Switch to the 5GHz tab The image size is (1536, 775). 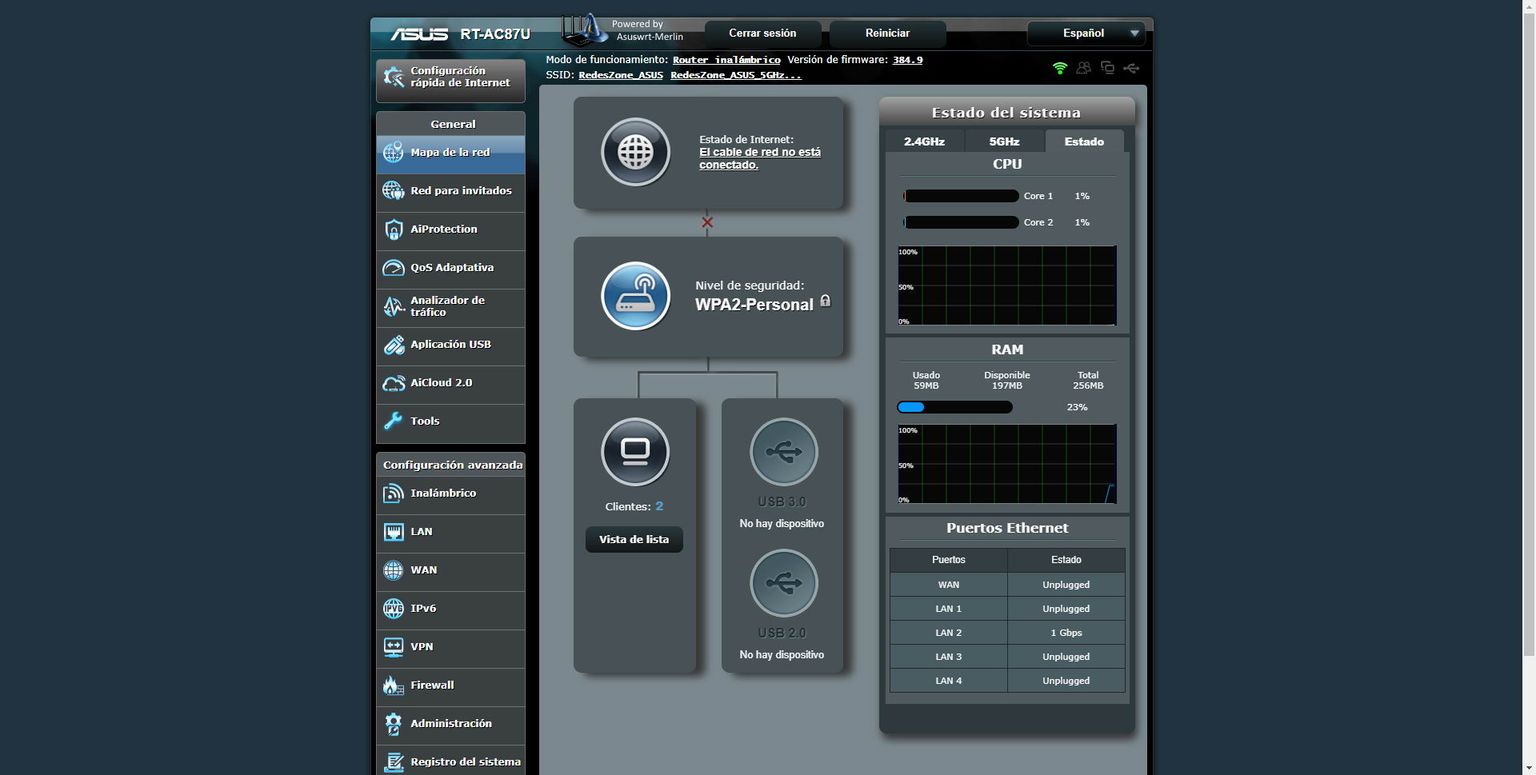(1004, 141)
